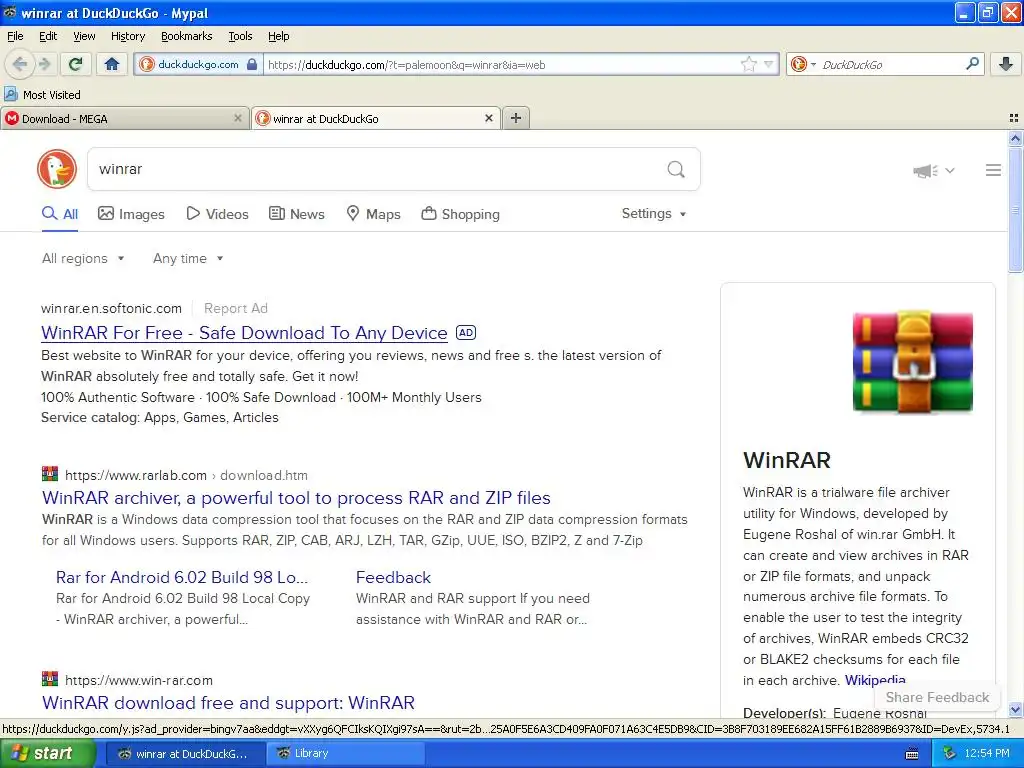Select the Maps search tab
1024x768 pixels.
(x=374, y=214)
